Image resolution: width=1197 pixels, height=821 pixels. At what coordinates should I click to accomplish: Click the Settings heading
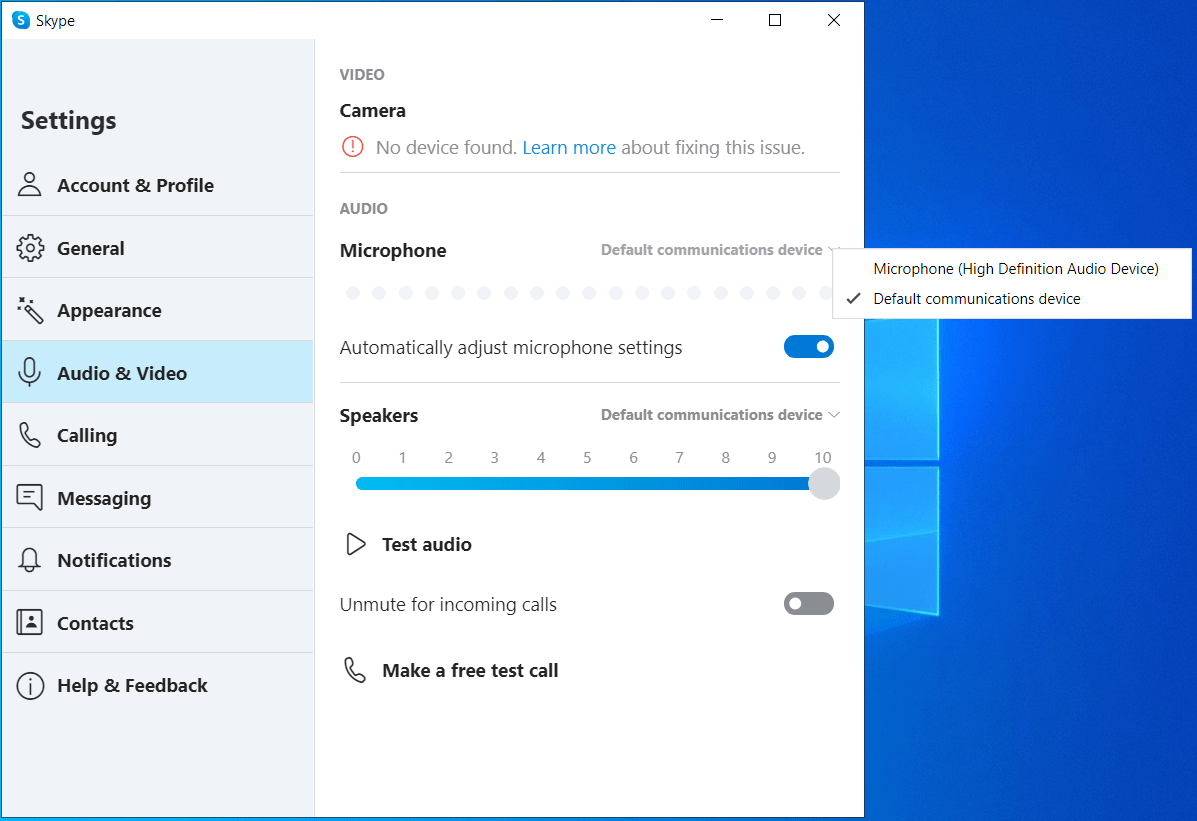pos(69,121)
